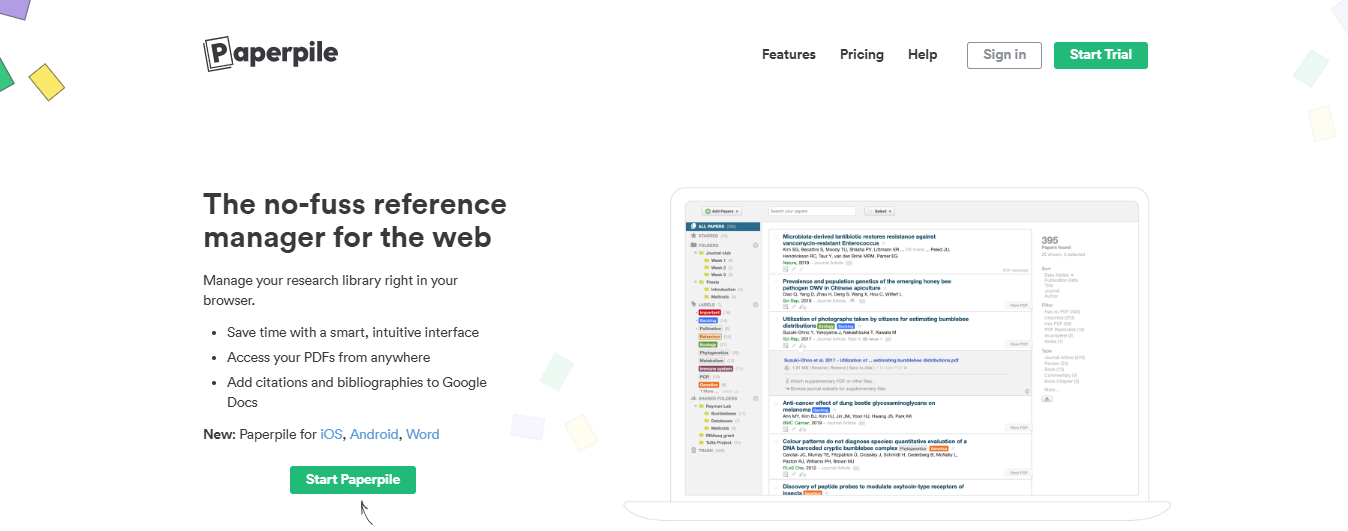Open the Introduction folder under Thesis
1348x531 pixels.
click(x=722, y=289)
